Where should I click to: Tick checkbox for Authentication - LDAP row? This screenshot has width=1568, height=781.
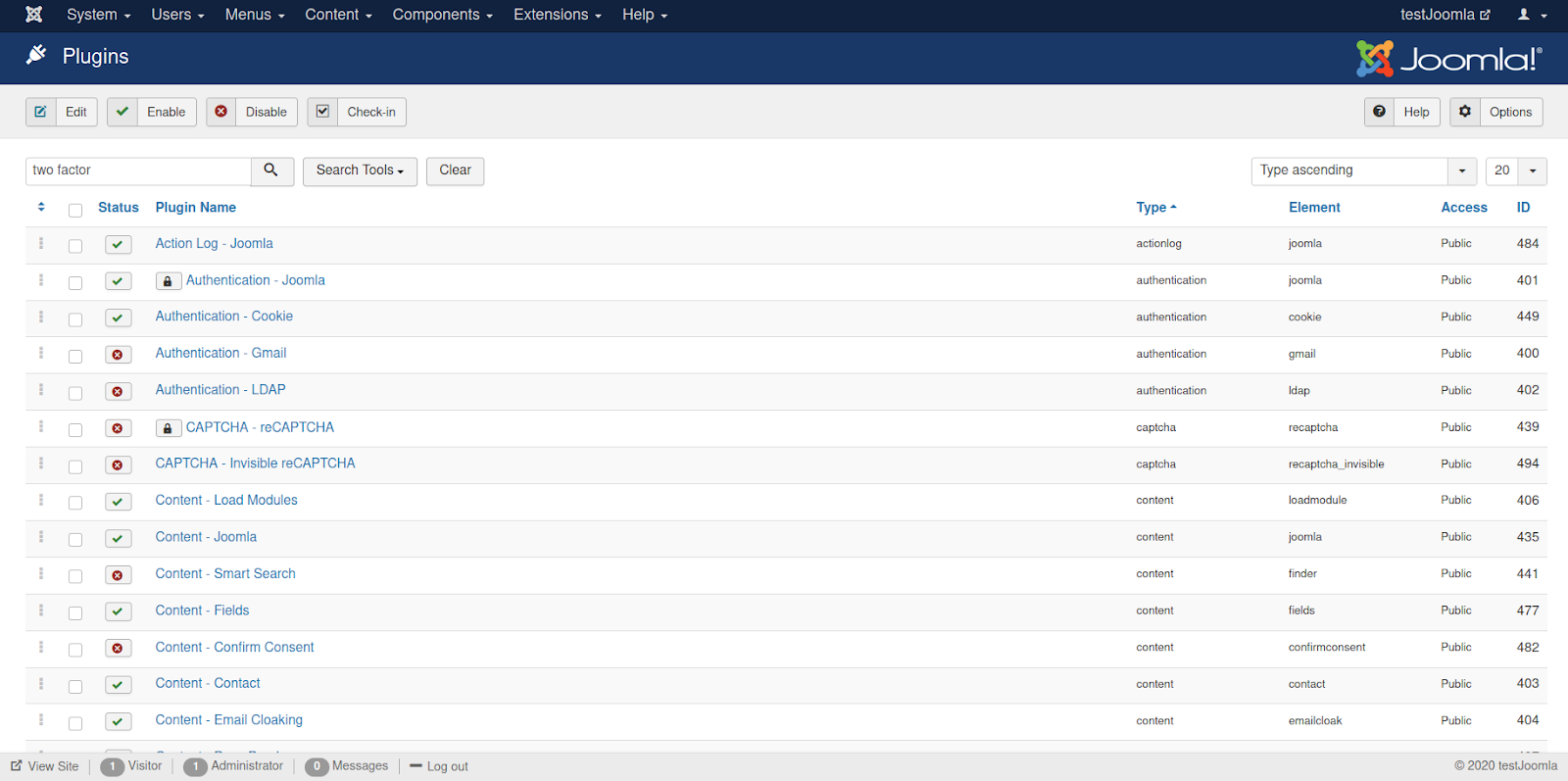coord(75,393)
